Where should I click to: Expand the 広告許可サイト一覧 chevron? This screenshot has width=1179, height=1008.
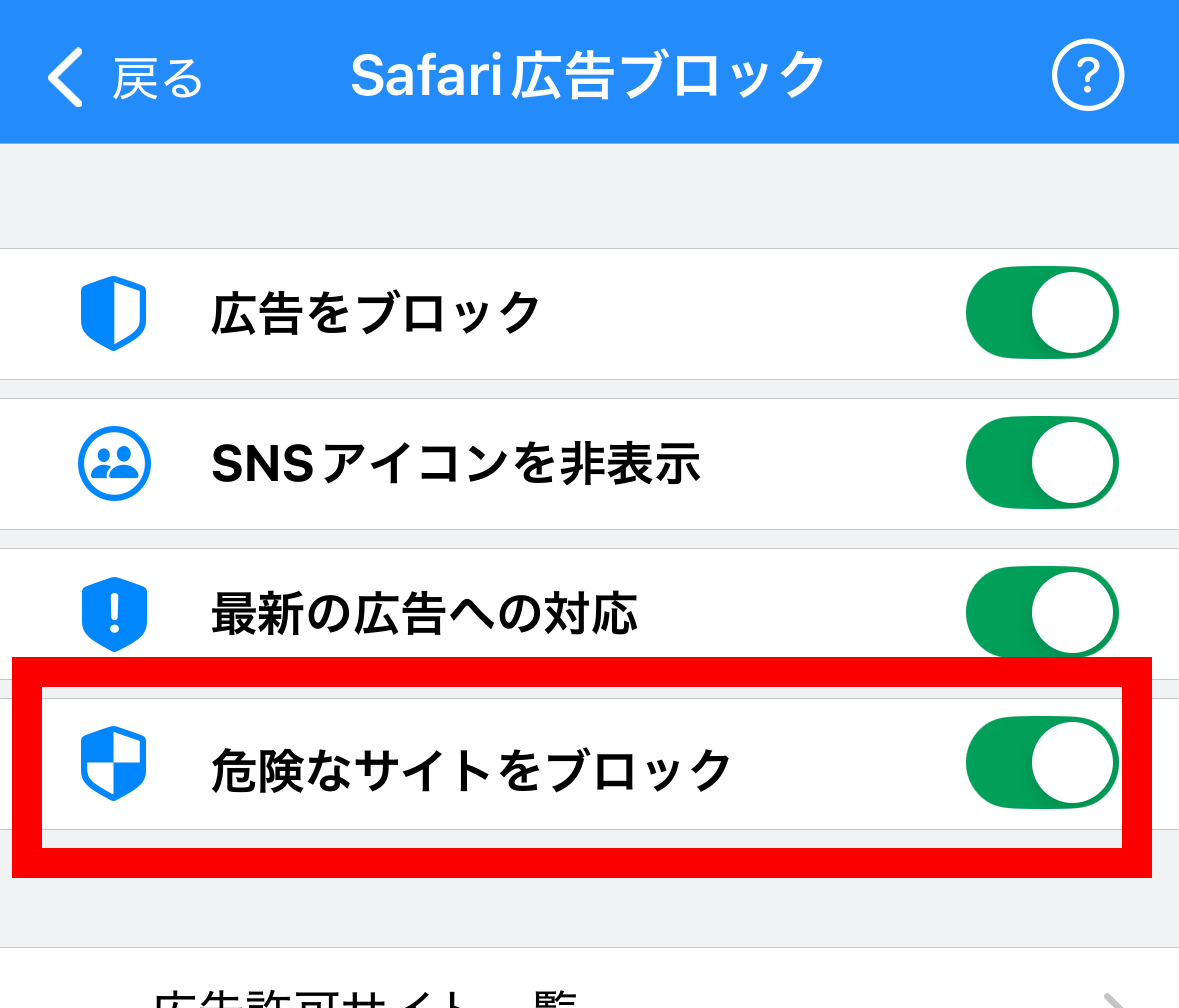click(1113, 1000)
